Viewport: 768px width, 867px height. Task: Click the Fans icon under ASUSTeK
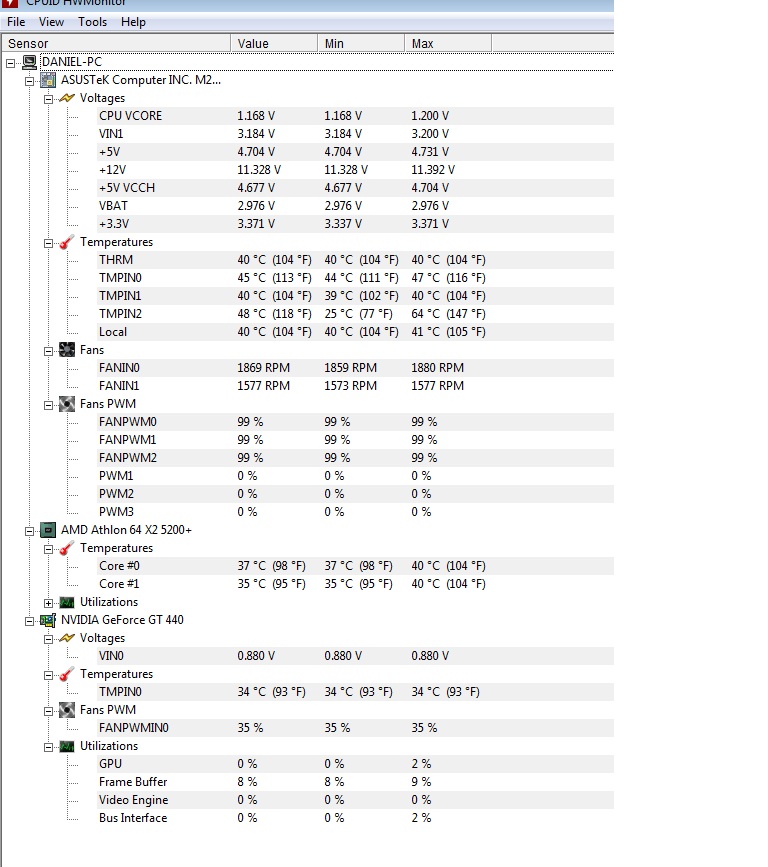[x=67, y=350]
